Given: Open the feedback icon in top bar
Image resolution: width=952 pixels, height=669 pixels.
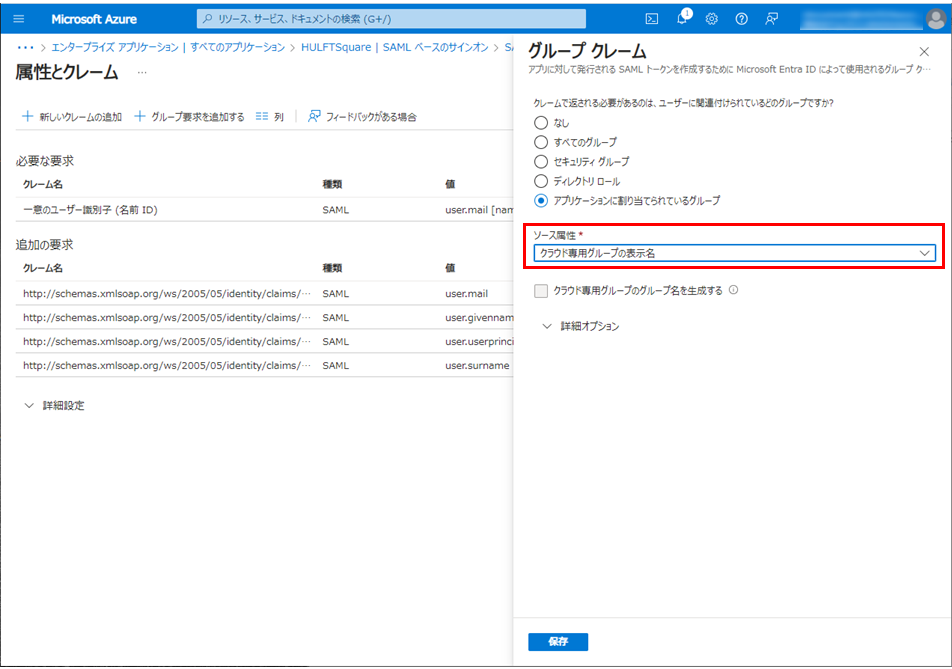Looking at the screenshot, I should pyautogui.click(x=771, y=19).
